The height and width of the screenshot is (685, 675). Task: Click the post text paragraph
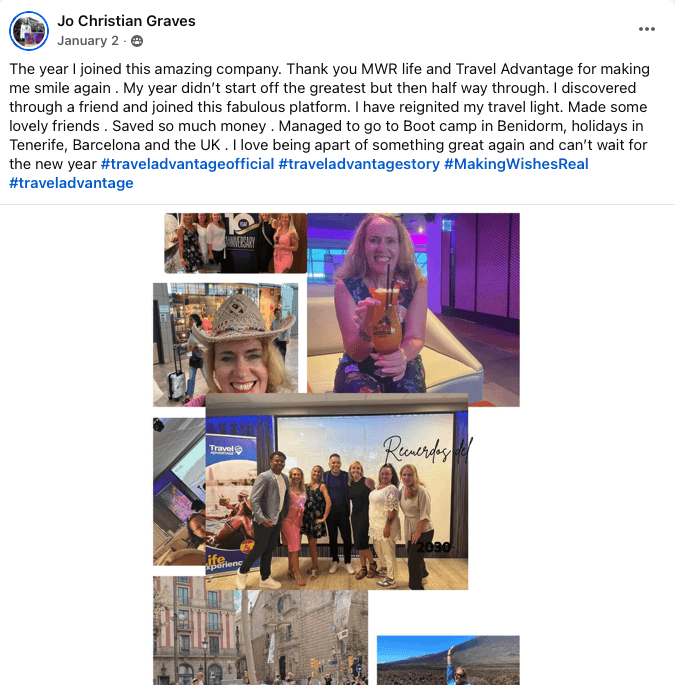(x=330, y=126)
